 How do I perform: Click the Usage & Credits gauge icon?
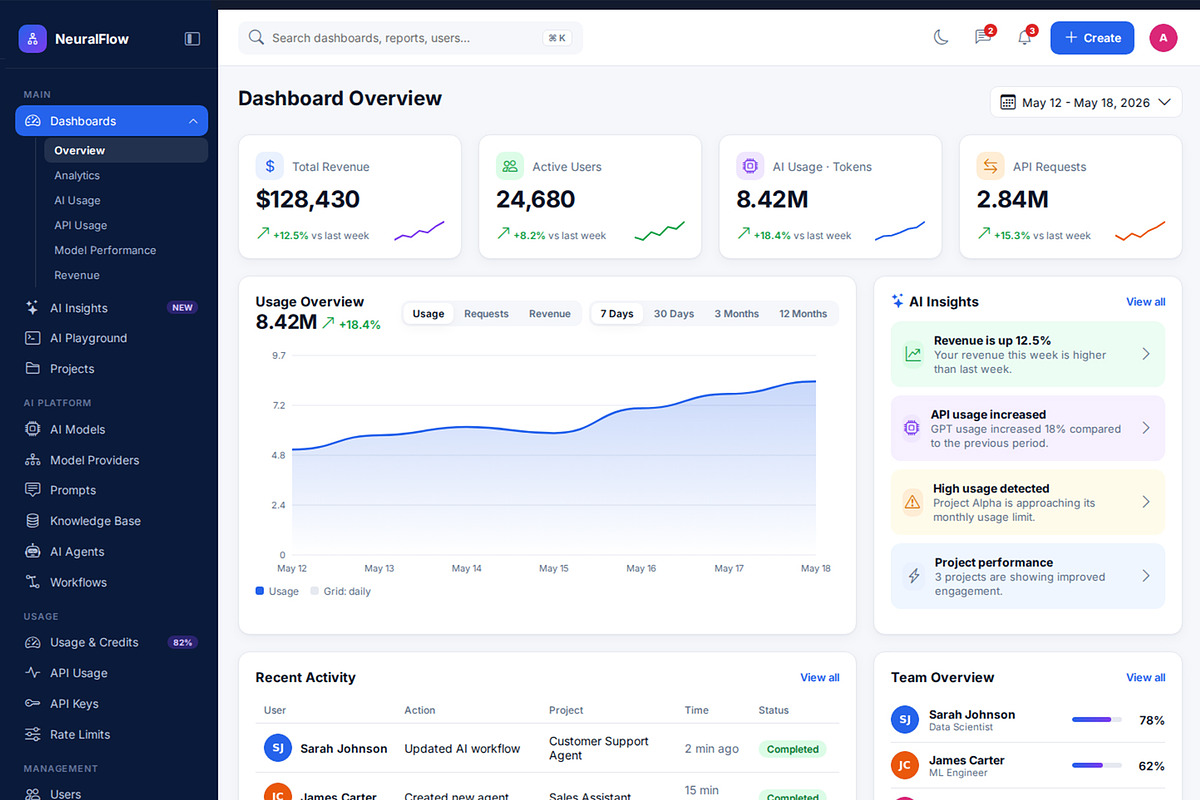[32, 642]
